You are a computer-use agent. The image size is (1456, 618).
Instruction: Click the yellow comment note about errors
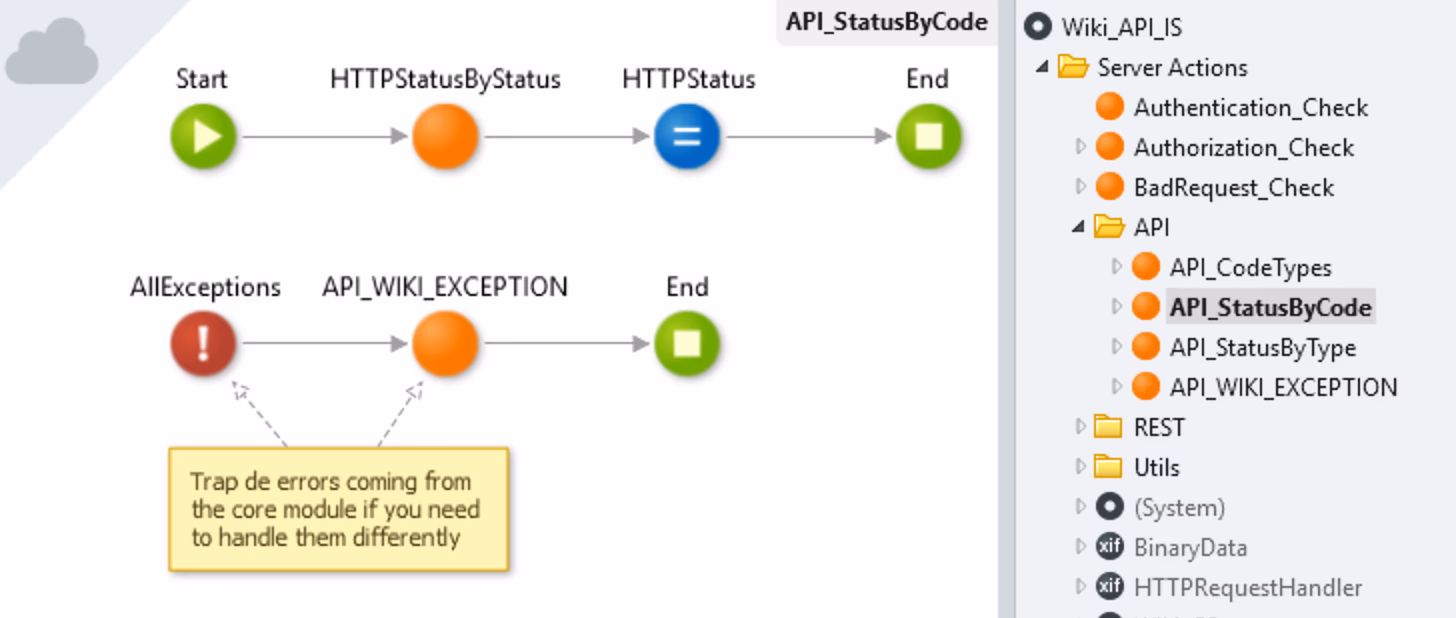(x=338, y=509)
